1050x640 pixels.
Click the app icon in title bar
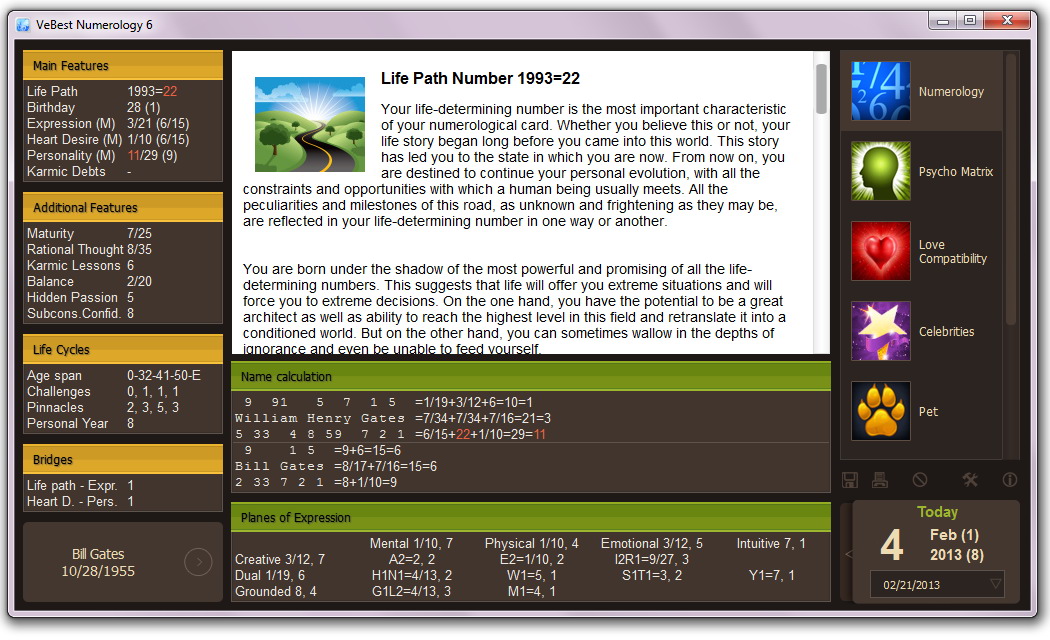[x=23, y=25]
